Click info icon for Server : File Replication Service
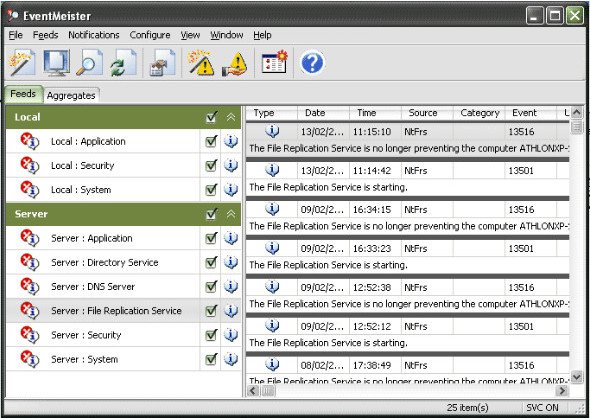The image size is (590, 418). pyautogui.click(x=231, y=310)
